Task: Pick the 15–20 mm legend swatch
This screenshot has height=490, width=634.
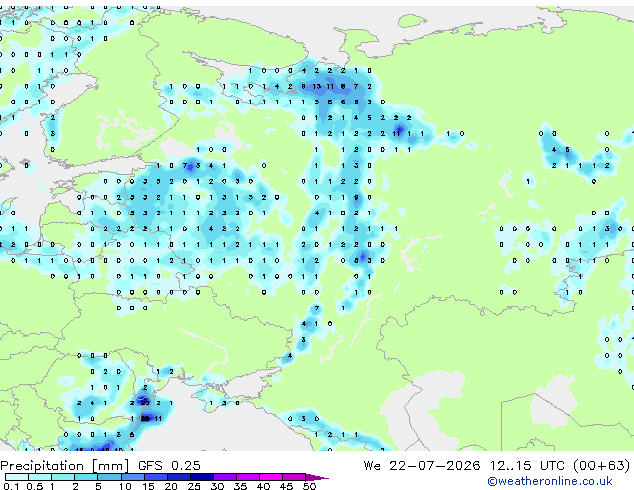Action: point(155,477)
